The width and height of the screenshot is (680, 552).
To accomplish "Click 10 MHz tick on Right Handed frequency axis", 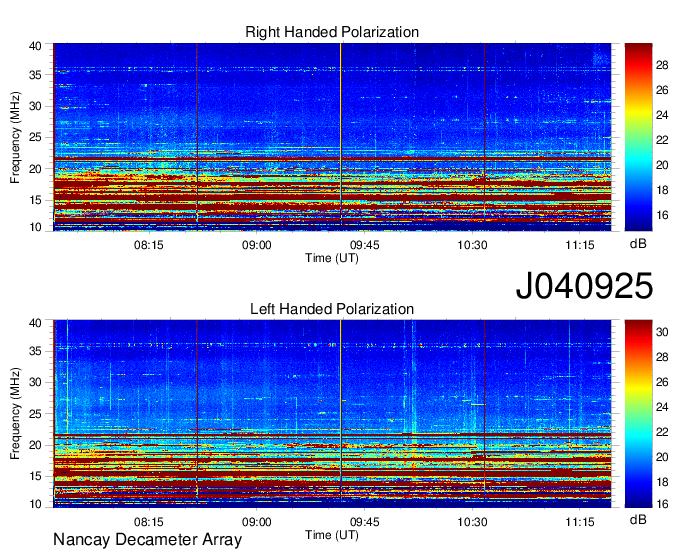I will [35, 227].
